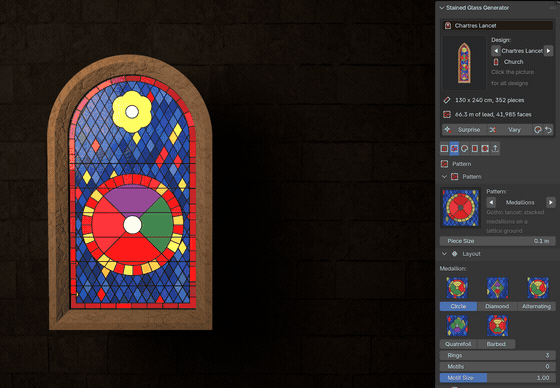Click the '130 x 240 cm, 352 pieces' text
The height and width of the screenshot is (388, 560).
point(490,100)
